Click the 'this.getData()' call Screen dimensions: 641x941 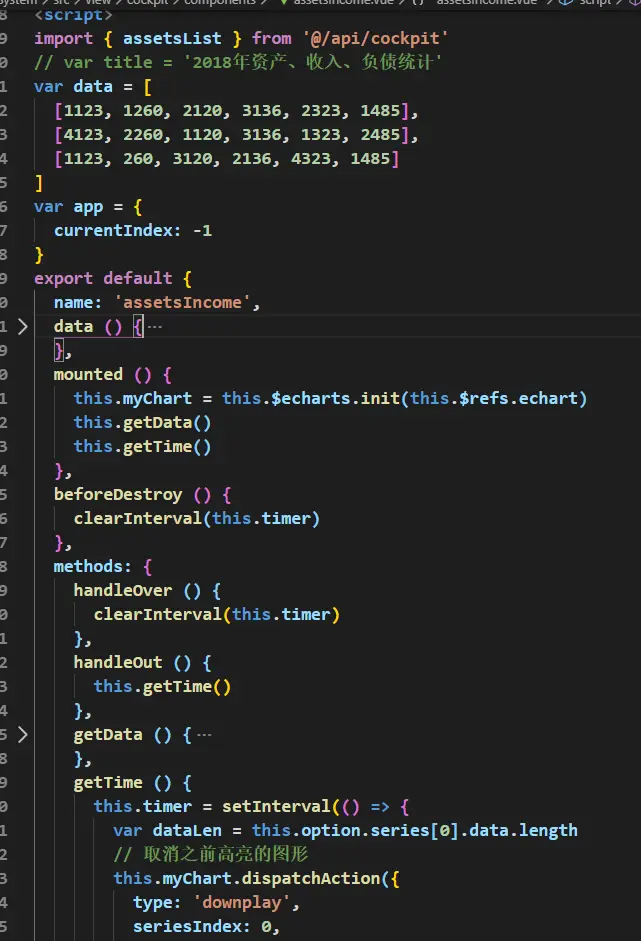coord(142,422)
